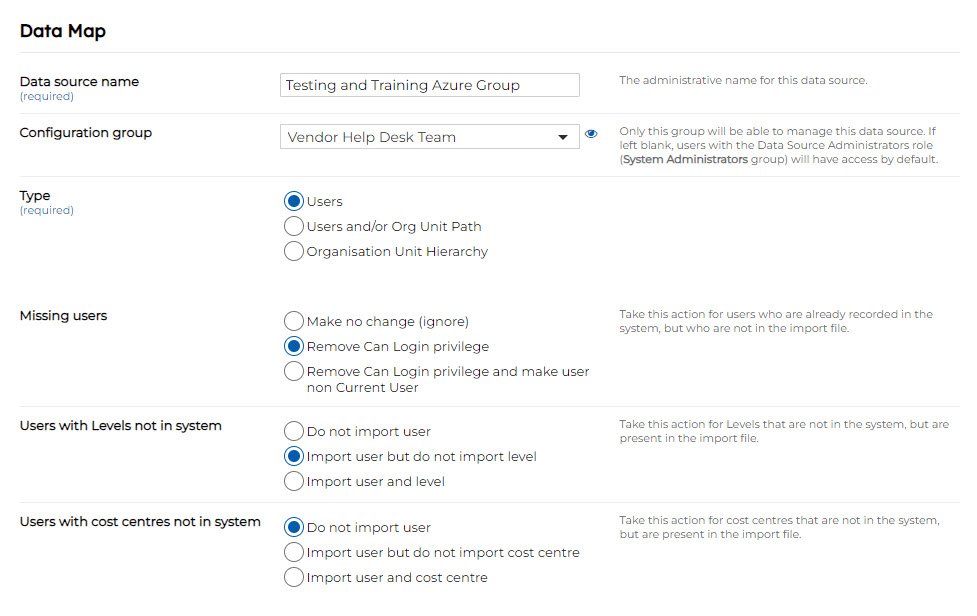This screenshot has width=977, height=616.
Task: View the selected configuration group via eye icon
Action: pyautogui.click(x=591, y=134)
